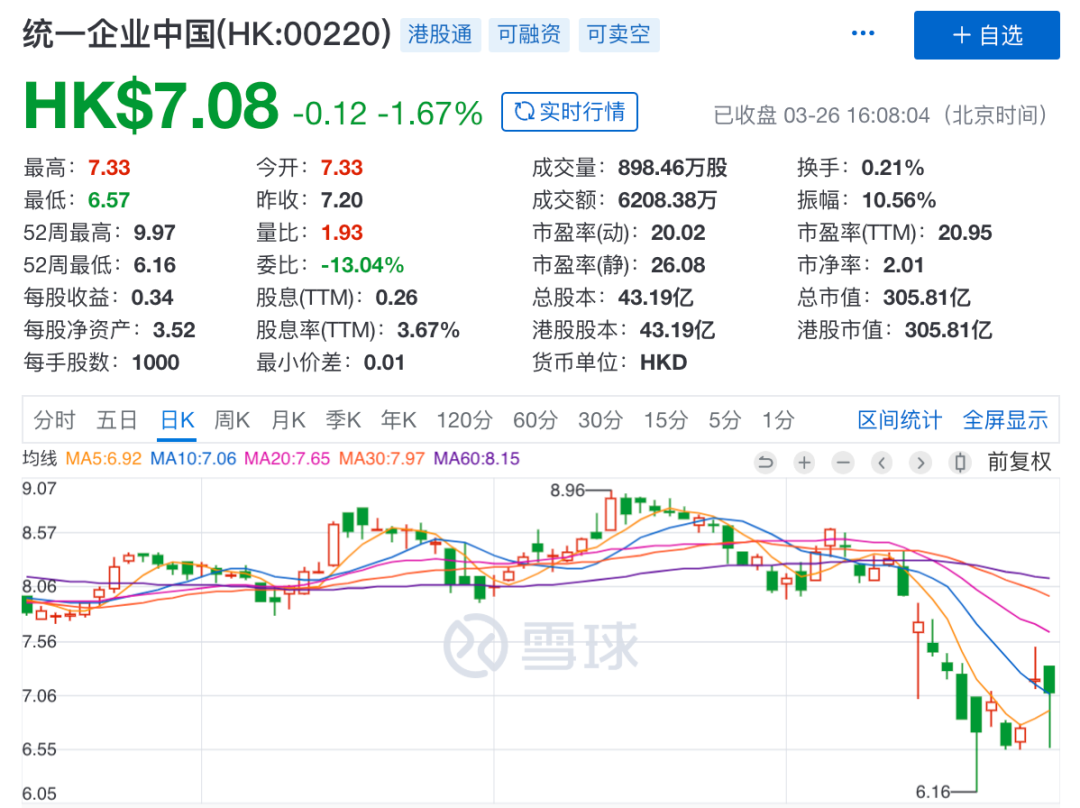Click the 总市值 value 305.81亿
Image resolution: width=1080 pixels, height=808 pixels.
coord(927,298)
